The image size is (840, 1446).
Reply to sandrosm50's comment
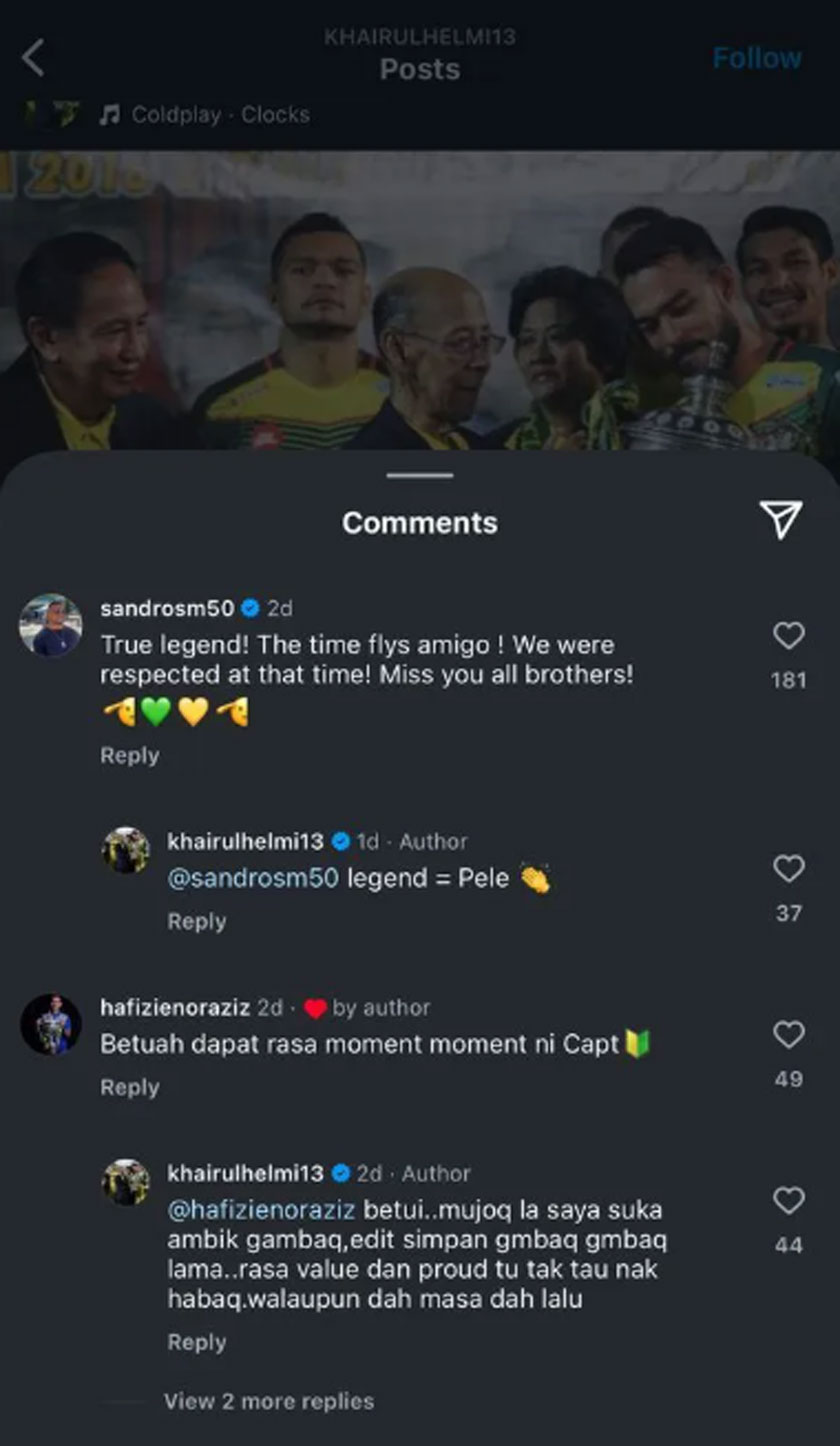tap(129, 755)
